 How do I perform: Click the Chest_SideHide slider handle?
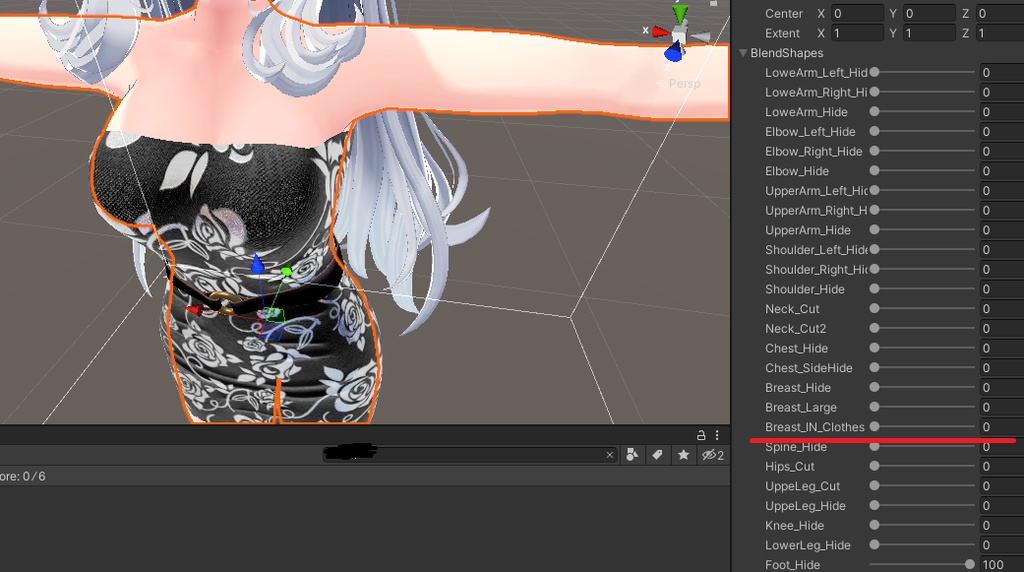[x=874, y=368]
